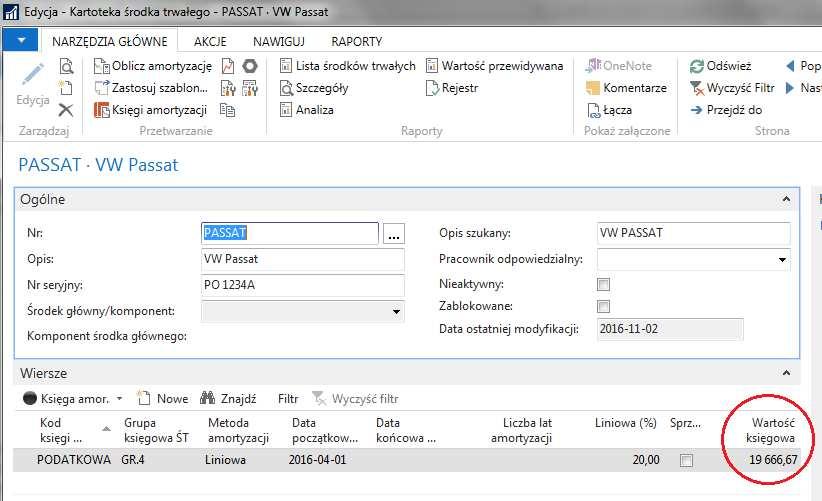Click the Nr seryjny field PO 1234A
Screen dimensions: 822x501
click(x=302, y=285)
